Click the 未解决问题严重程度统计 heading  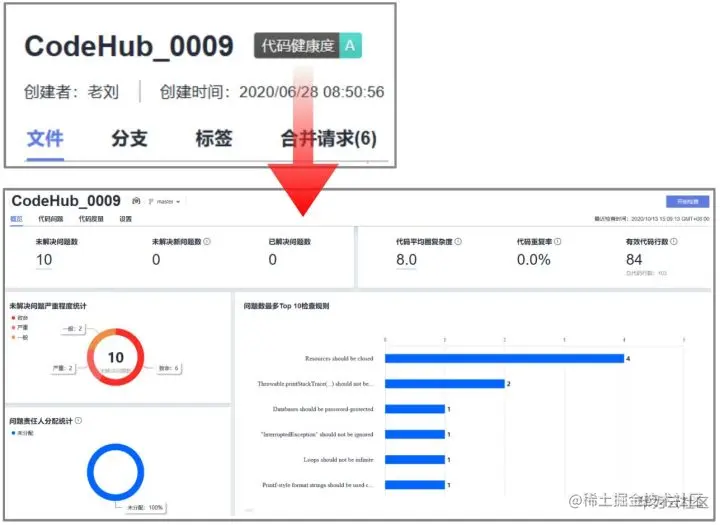[x=48, y=306]
